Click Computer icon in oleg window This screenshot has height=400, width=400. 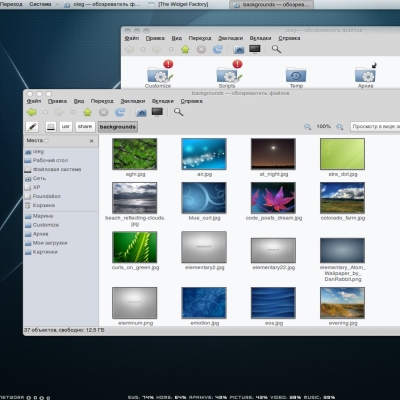255,49
